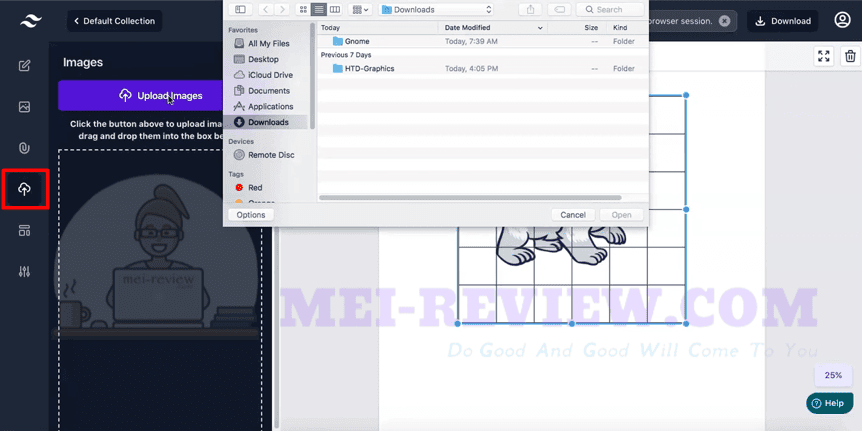Toggle the Date Modified sort arrow
The width and height of the screenshot is (862, 431).
540,28
